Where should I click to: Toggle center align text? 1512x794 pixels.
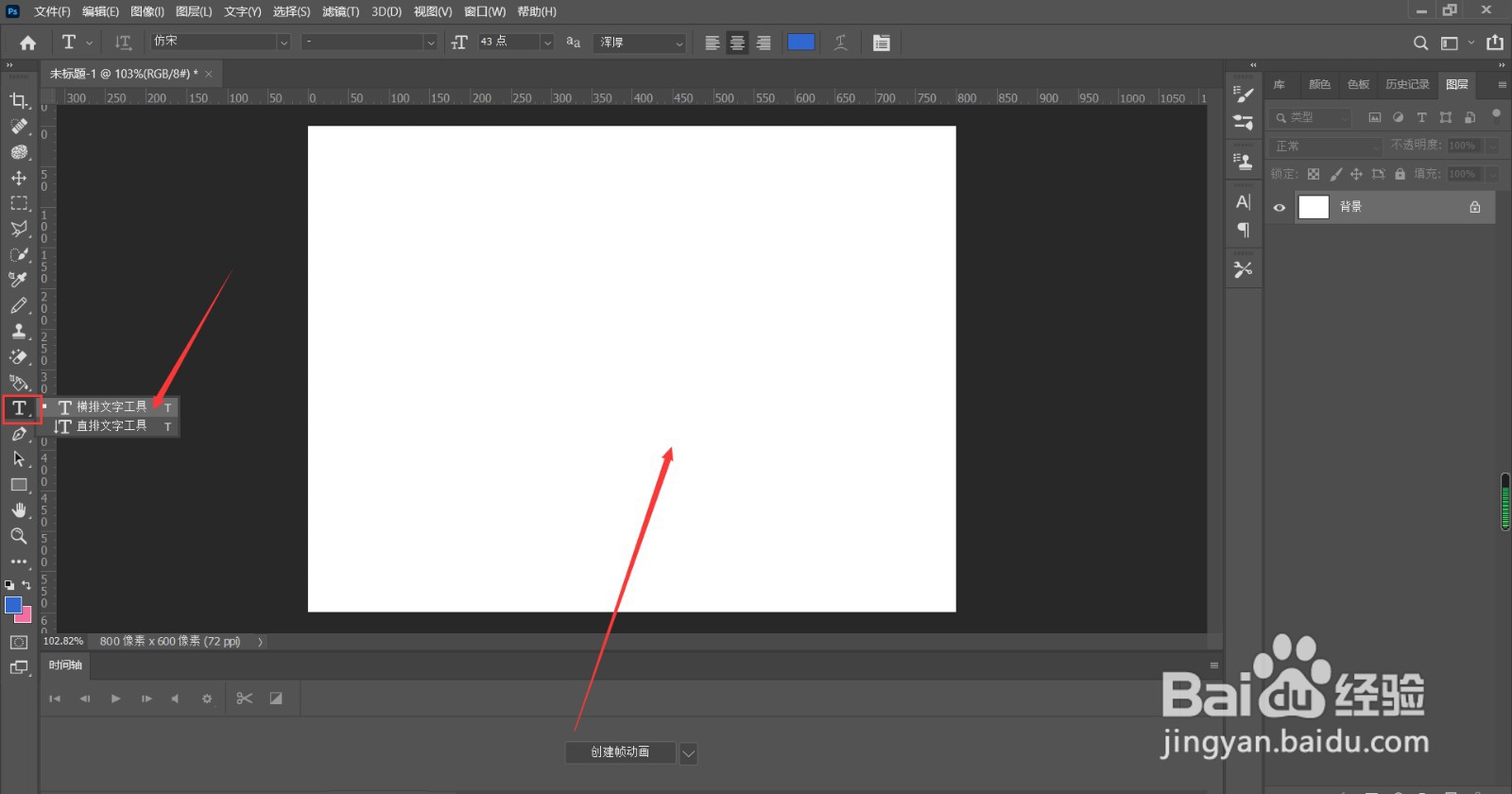[x=738, y=43]
